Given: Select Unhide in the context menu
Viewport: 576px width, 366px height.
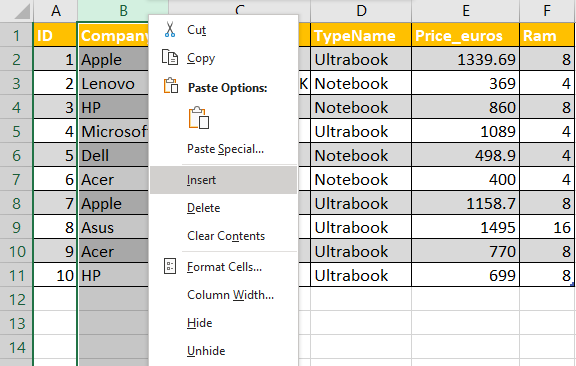Looking at the screenshot, I should coord(223,351).
